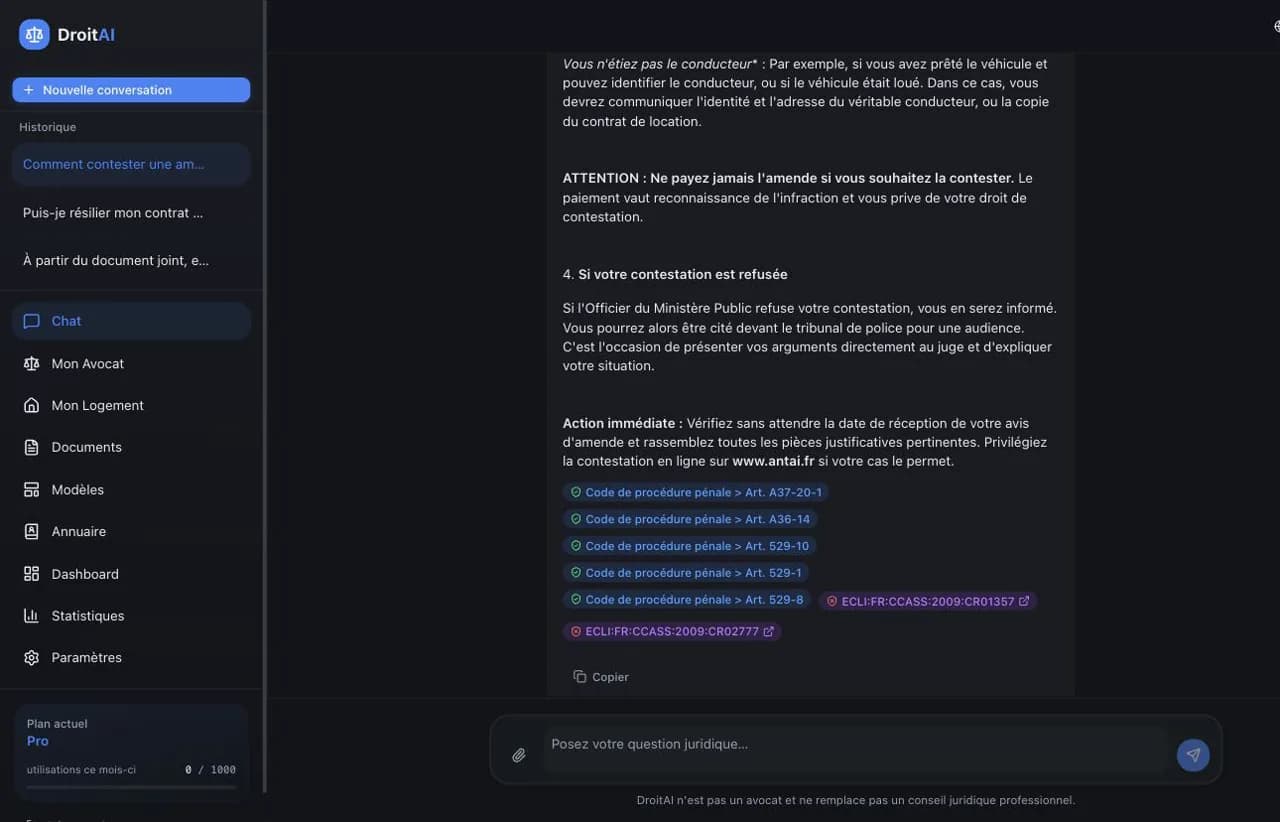Click the monthly usage progress bar
Image resolution: width=1280 pixels, height=822 pixels.
(131, 787)
